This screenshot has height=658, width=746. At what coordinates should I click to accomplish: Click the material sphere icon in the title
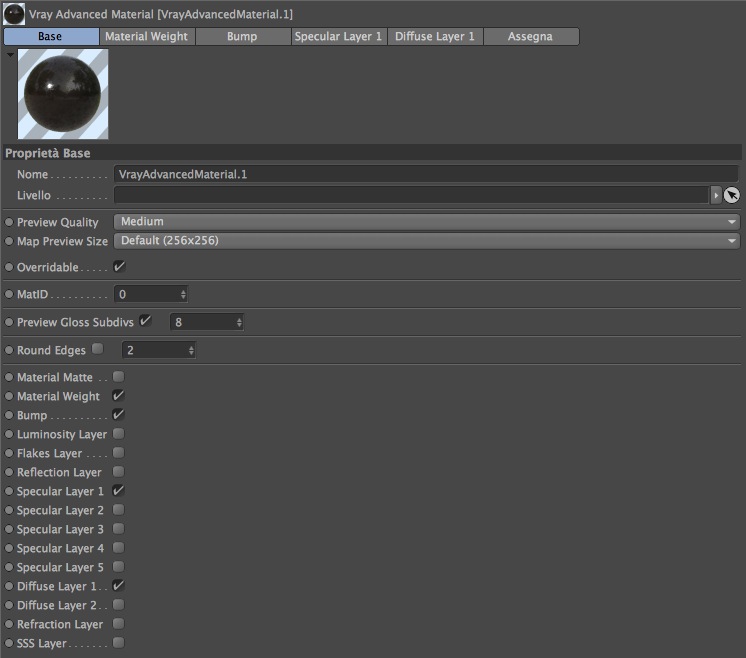click(14, 14)
